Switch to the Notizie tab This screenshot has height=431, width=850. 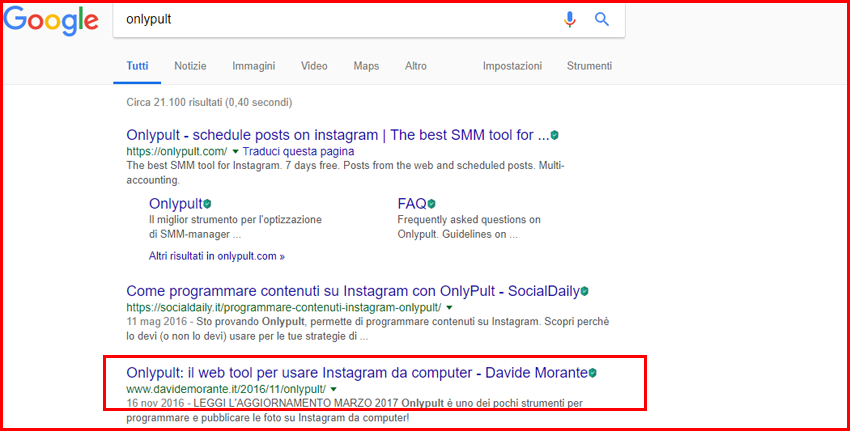click(190, 66)
